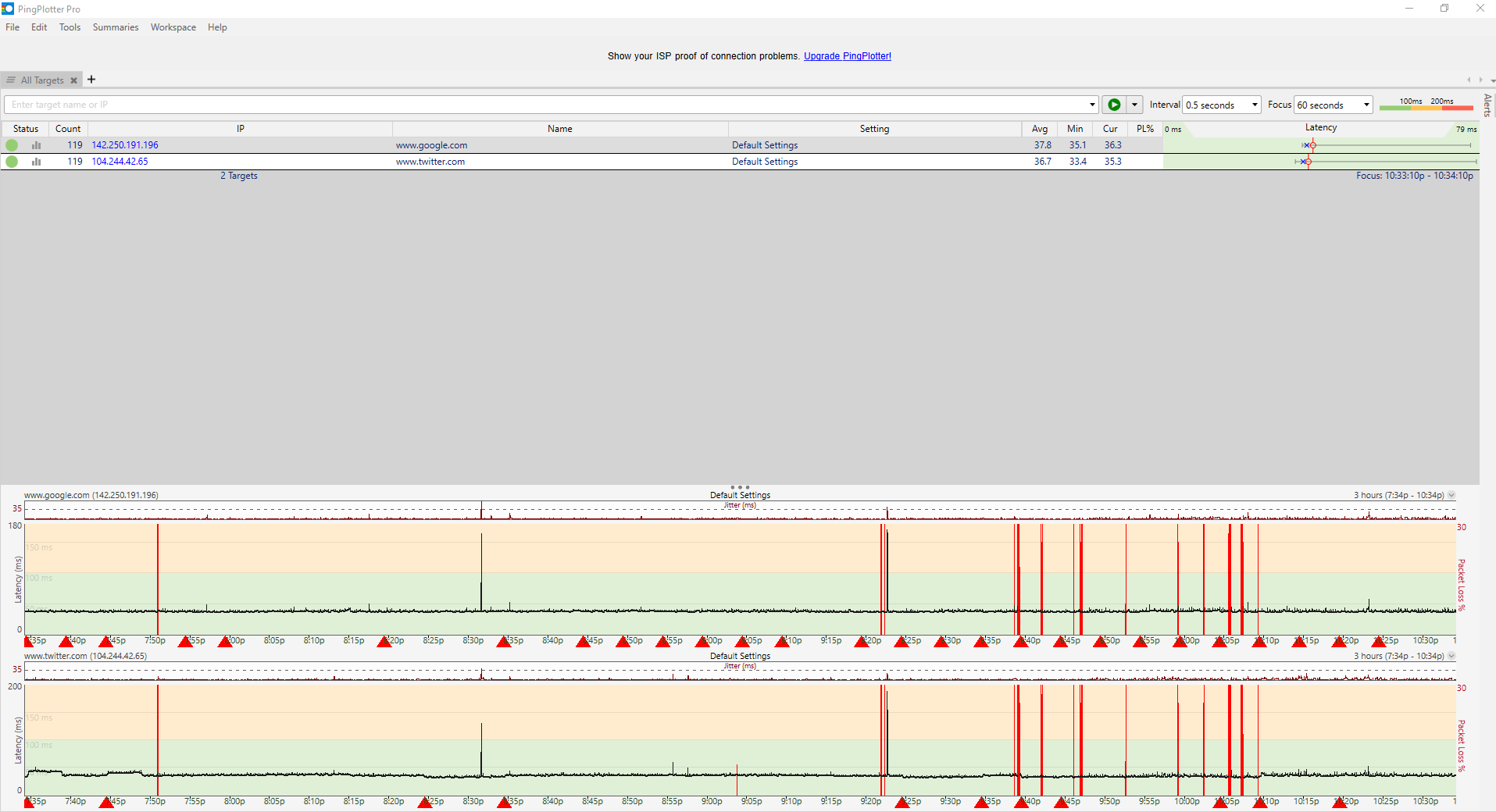Add a new tab with the plus icon
Viewport: 1496px width, 812px height.
point(91,80)
